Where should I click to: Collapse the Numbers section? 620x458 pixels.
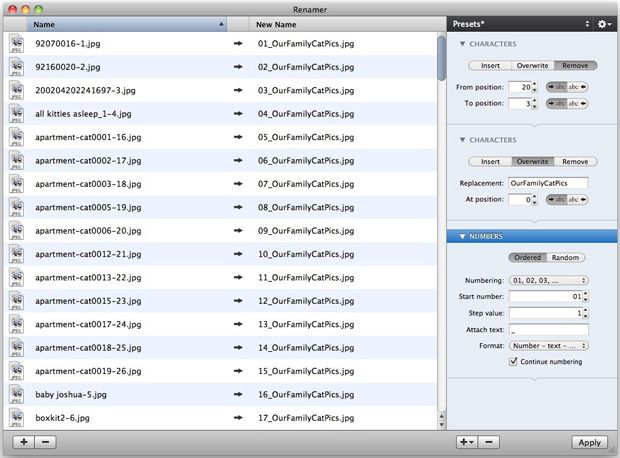(x=463, y=236)
